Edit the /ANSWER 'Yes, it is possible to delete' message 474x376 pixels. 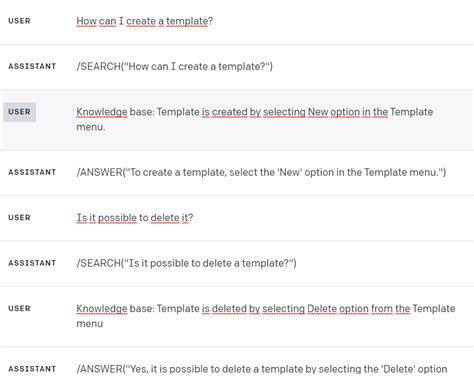pos(262,369)
